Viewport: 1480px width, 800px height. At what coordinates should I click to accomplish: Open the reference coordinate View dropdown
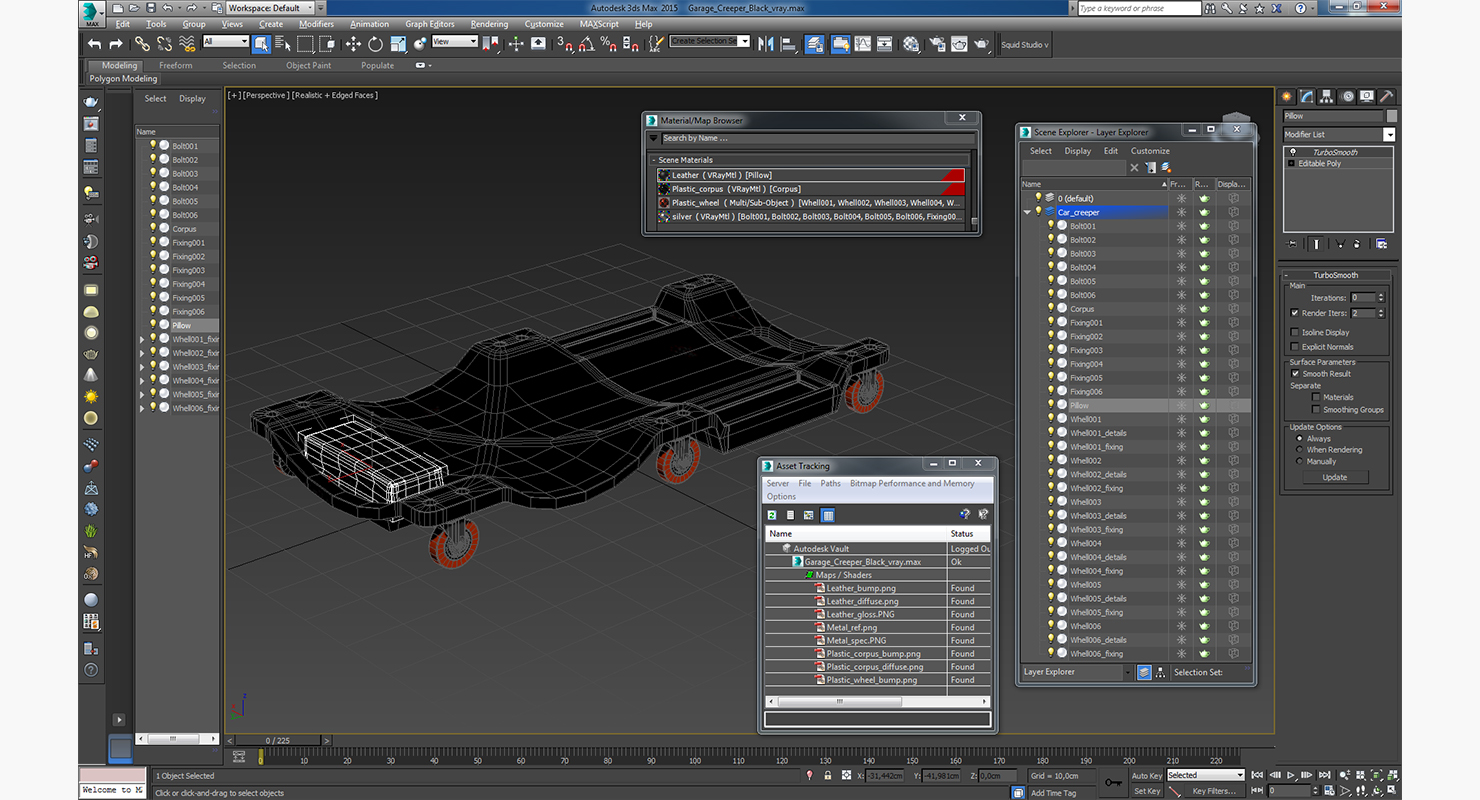[x=454, y=41]
